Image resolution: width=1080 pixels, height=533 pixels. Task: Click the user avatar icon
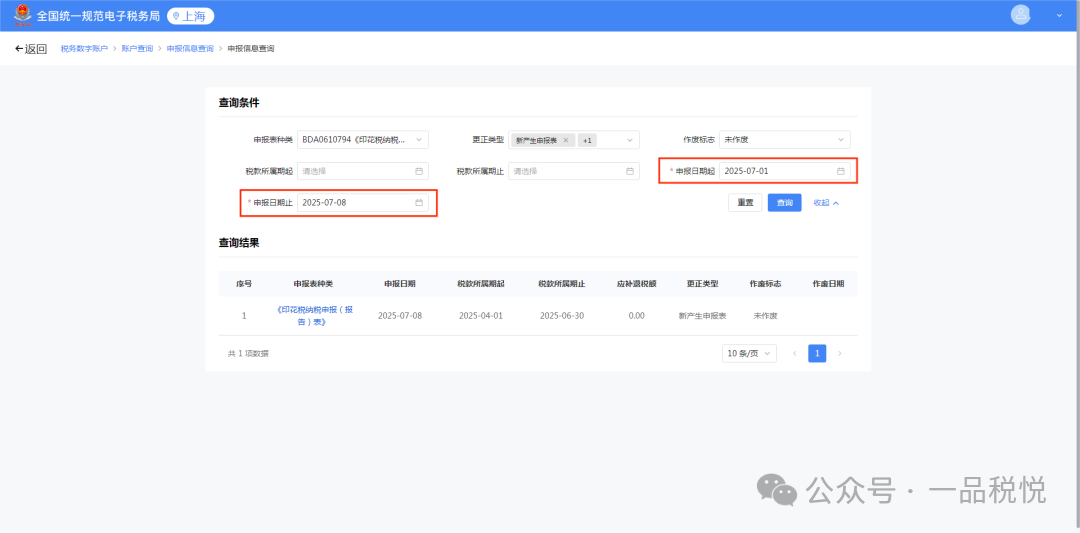(1020, 15)
